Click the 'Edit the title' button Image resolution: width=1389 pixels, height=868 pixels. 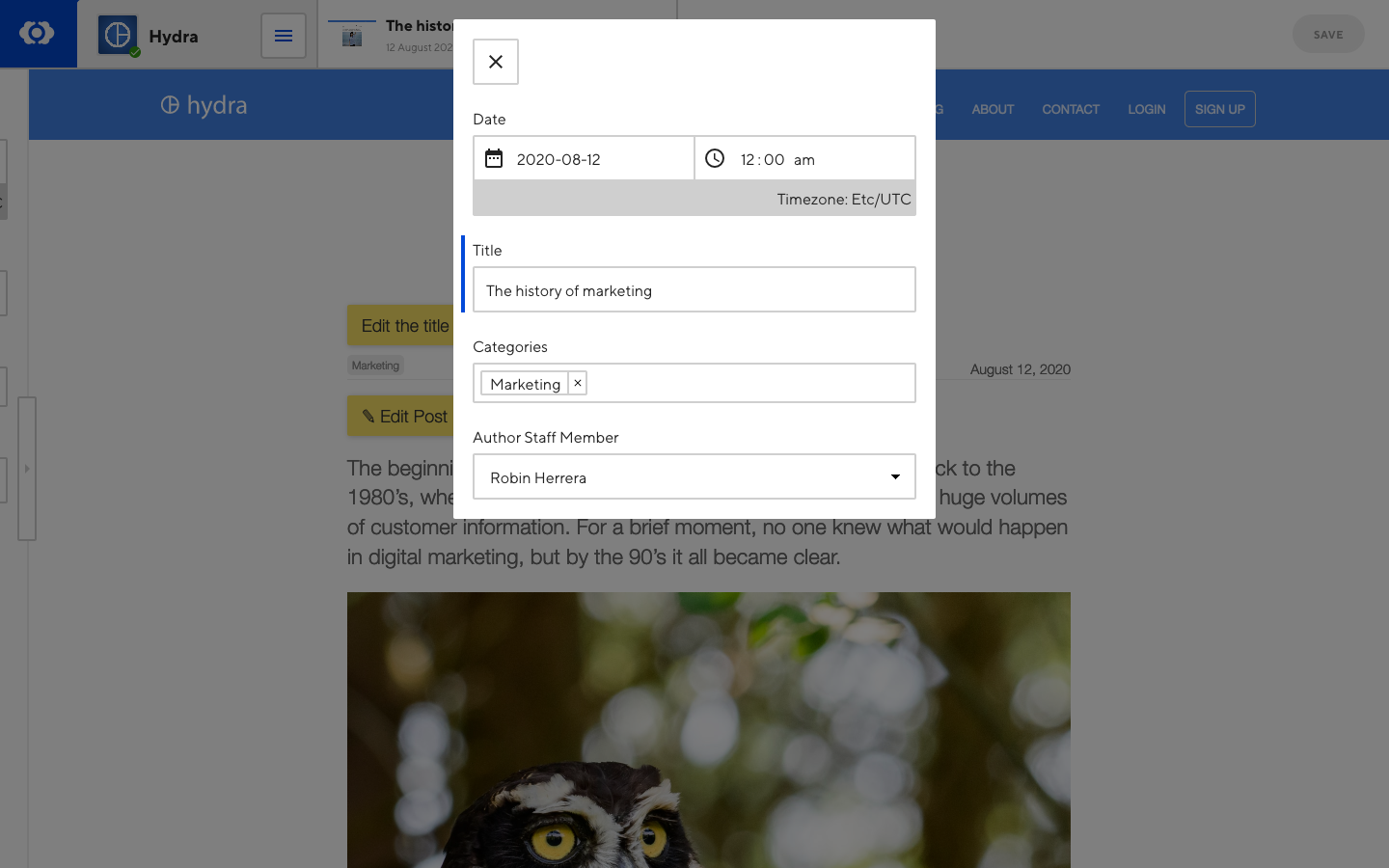[404, 325]
